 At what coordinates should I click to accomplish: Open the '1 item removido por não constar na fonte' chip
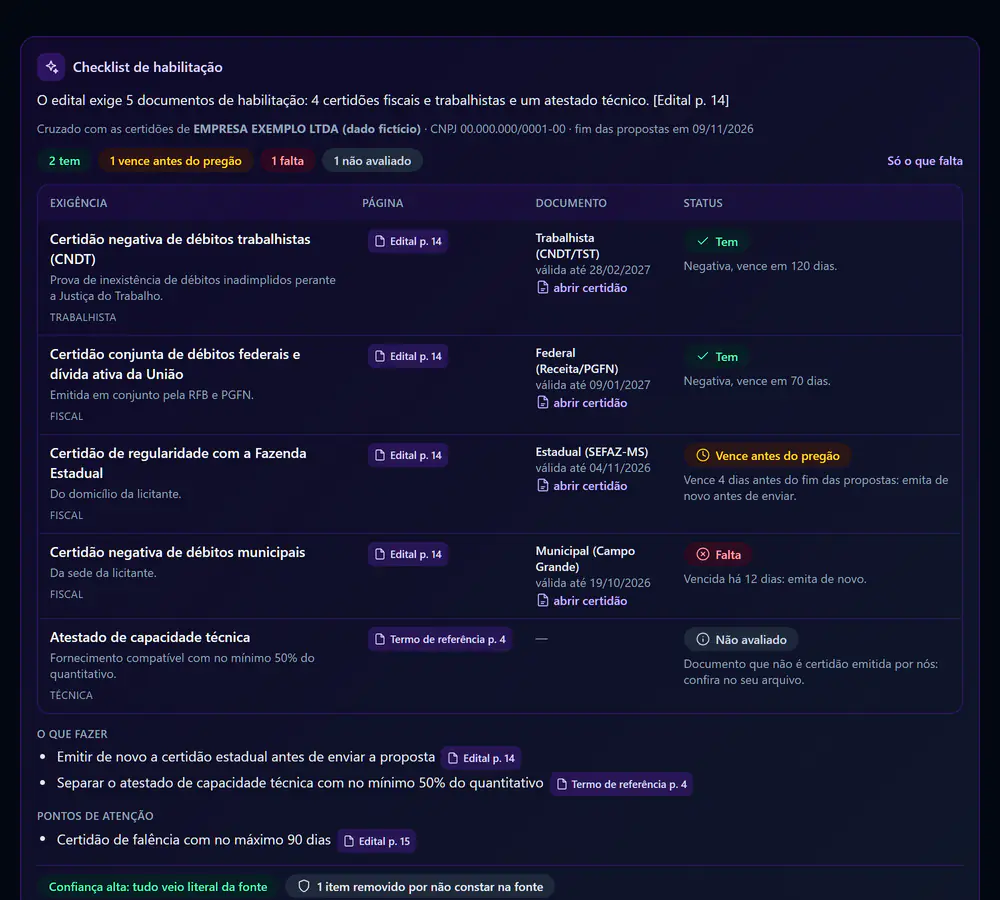(420, 886)
